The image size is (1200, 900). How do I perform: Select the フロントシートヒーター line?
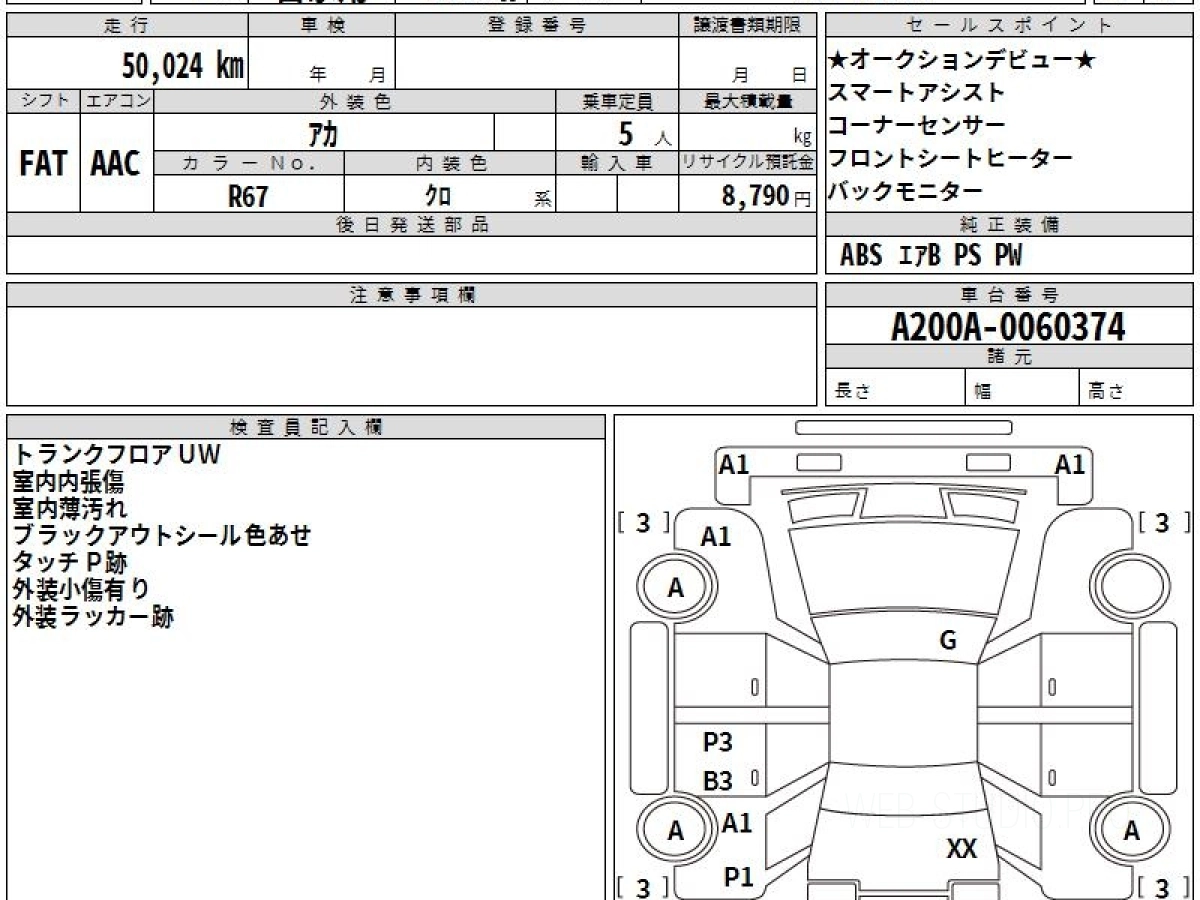click(950, 159)
